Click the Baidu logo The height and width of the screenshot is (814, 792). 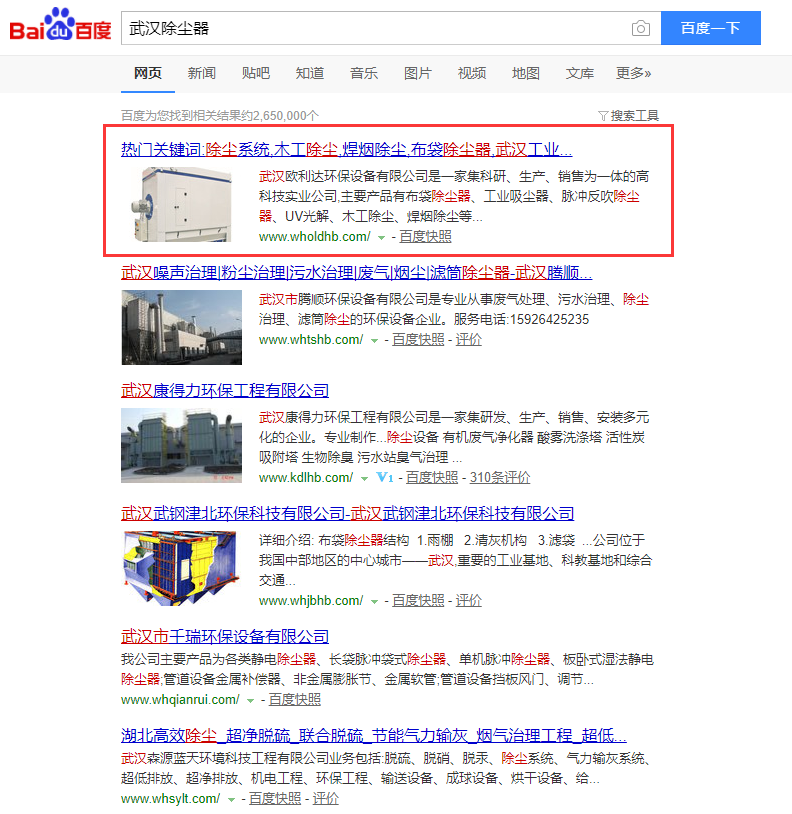[x=60, y=25]
